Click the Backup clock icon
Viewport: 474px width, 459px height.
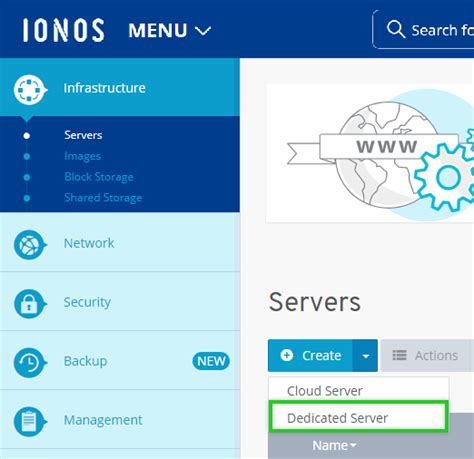click(30, 363)
